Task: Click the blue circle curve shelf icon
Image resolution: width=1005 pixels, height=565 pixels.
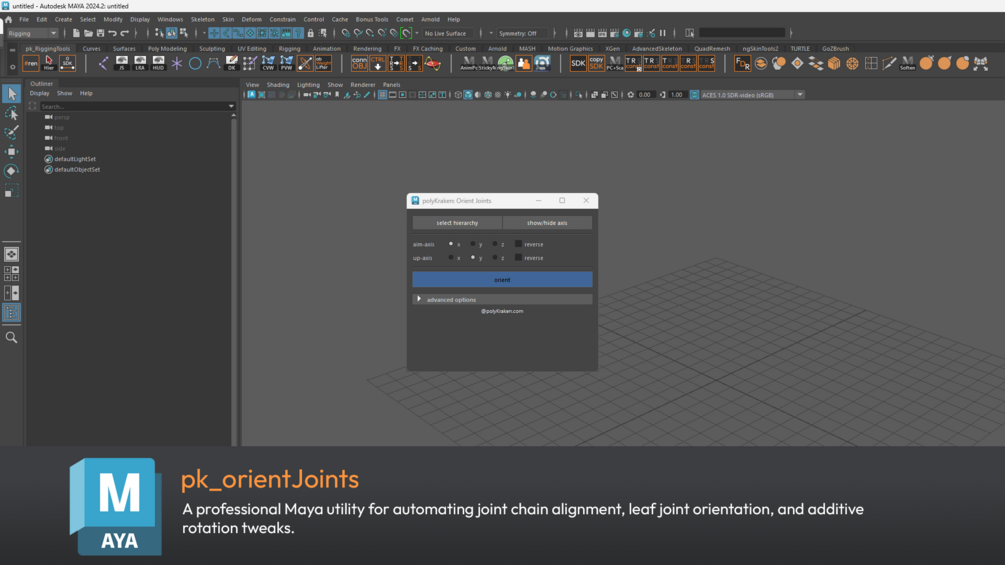Action: (x=195, y=63)
